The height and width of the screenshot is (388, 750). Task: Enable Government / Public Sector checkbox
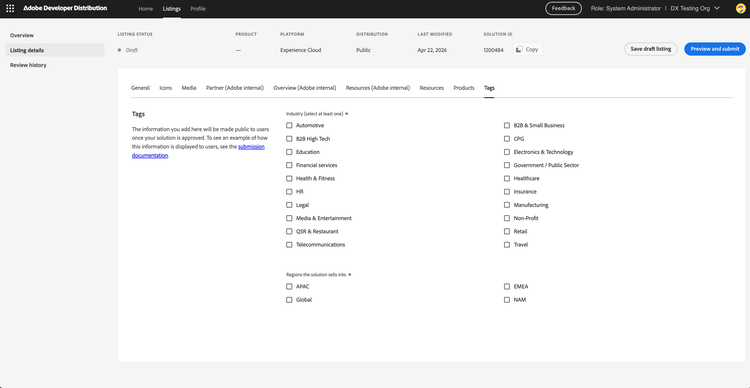click(507, 165)
